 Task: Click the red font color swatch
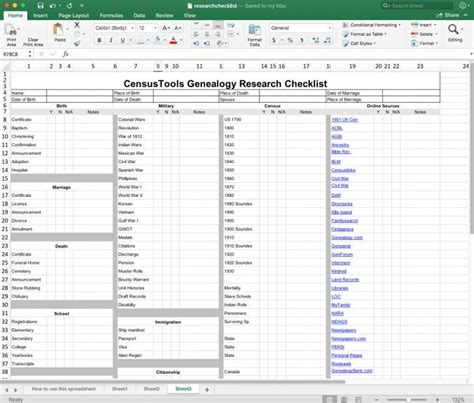tap(173, 41)
